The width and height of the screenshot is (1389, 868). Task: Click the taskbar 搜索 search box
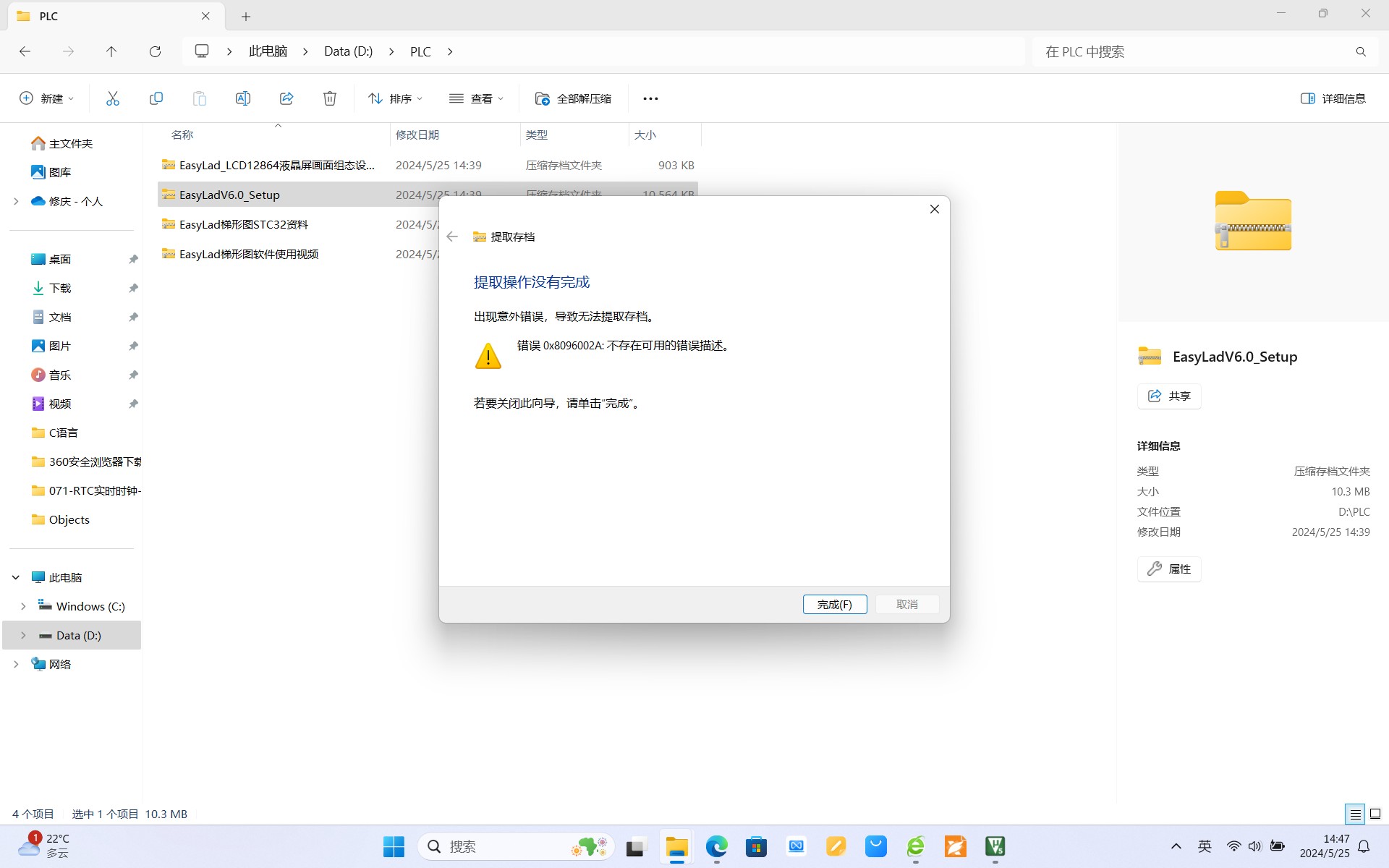[x=516, y=846]
